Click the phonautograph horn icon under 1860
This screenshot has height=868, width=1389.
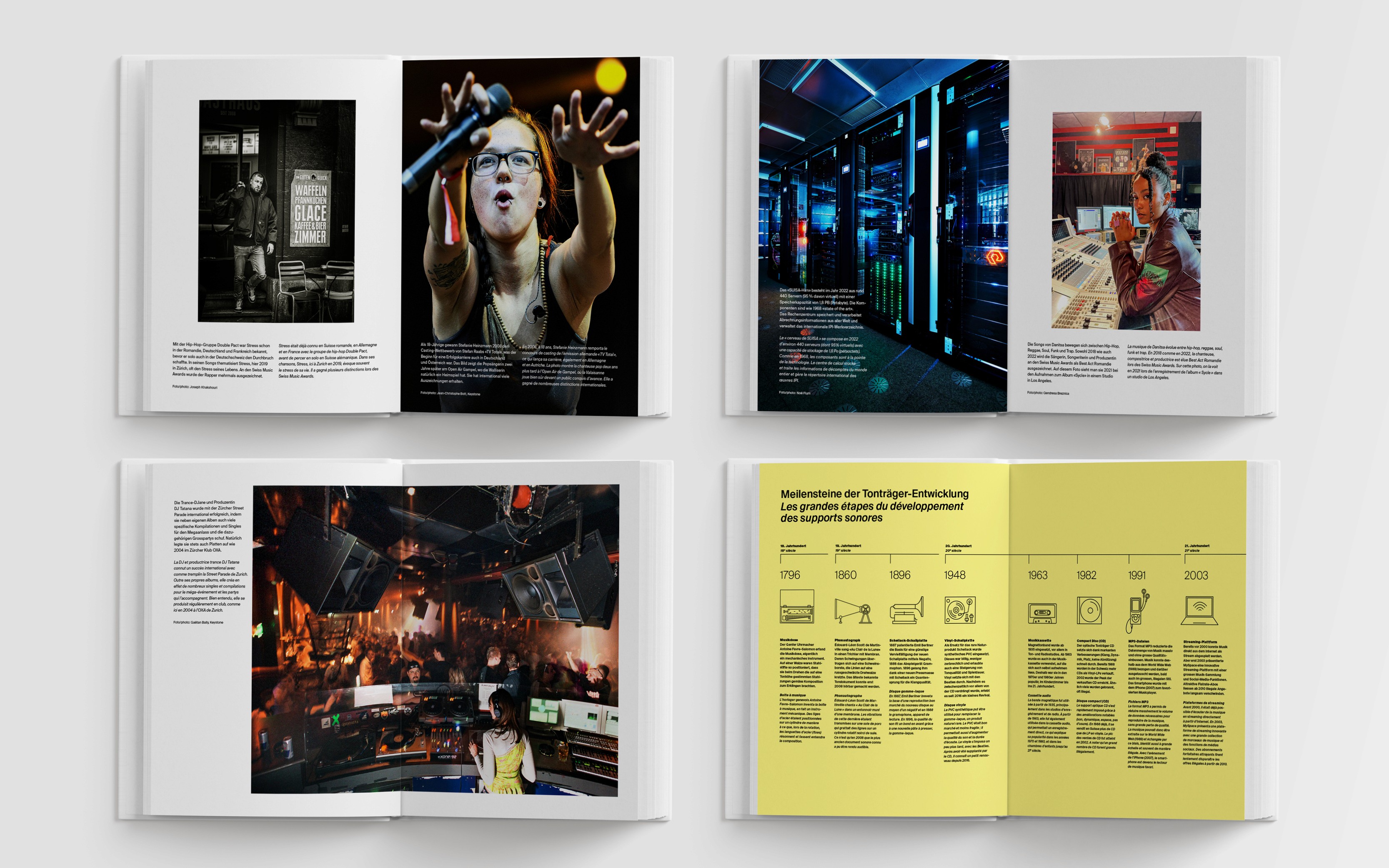coord(853,611)
